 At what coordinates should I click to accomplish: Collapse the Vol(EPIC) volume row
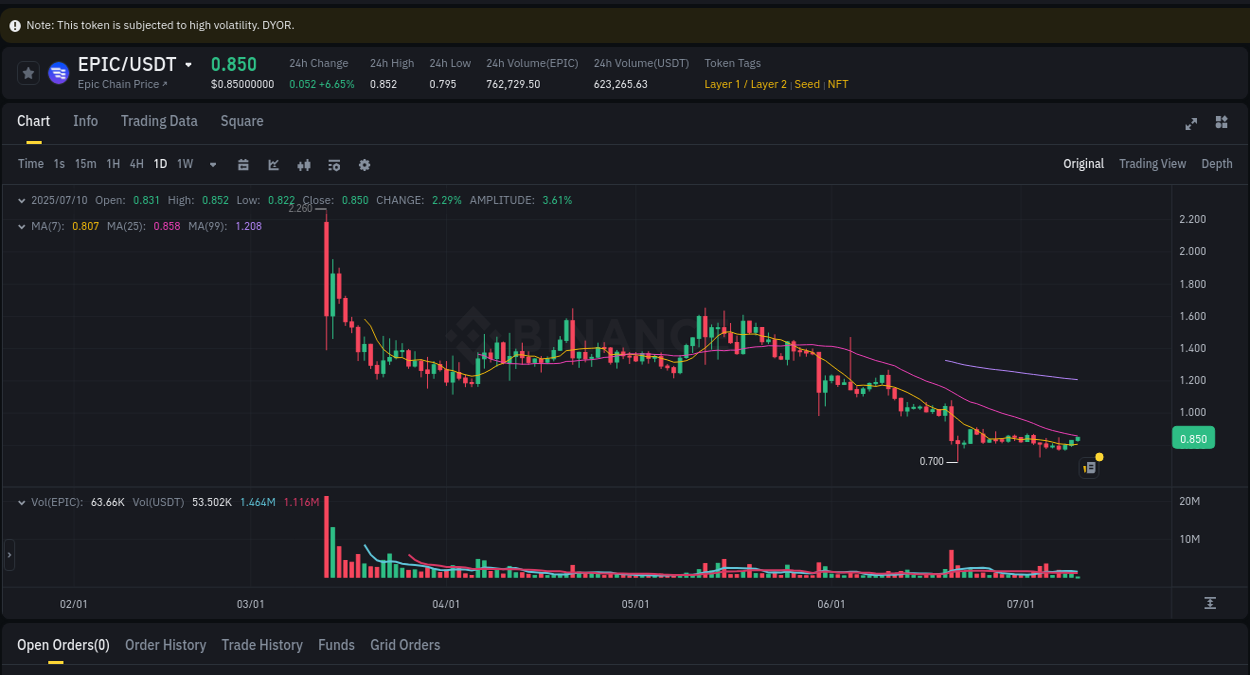21,502
